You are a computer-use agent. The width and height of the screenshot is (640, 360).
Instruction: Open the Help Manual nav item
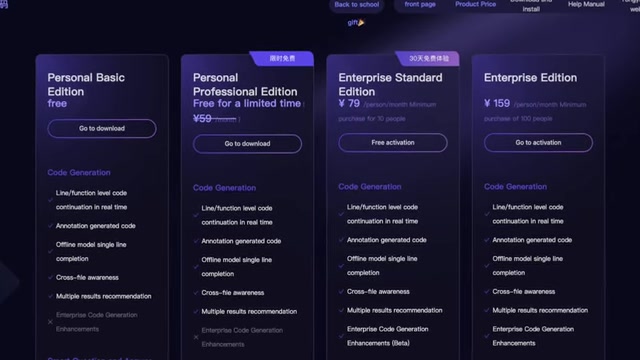pos(586,4)
